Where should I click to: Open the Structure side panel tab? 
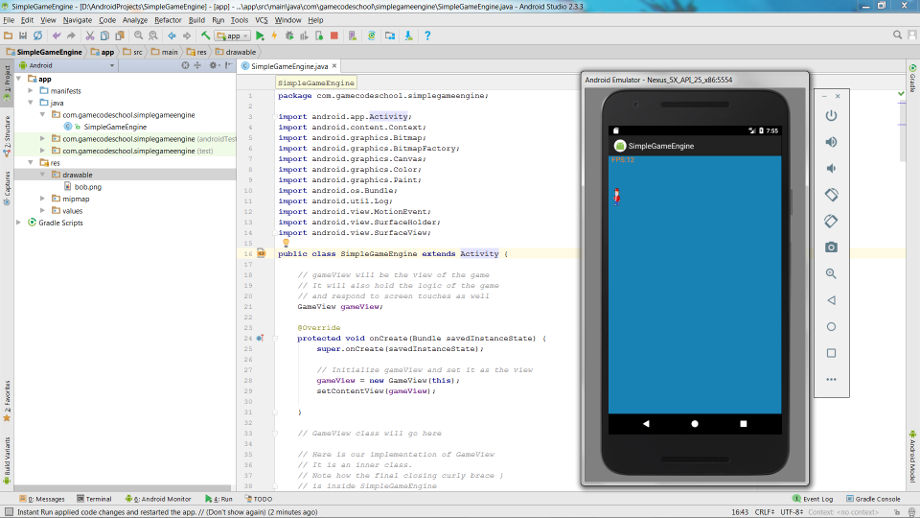tap(7, 136)
